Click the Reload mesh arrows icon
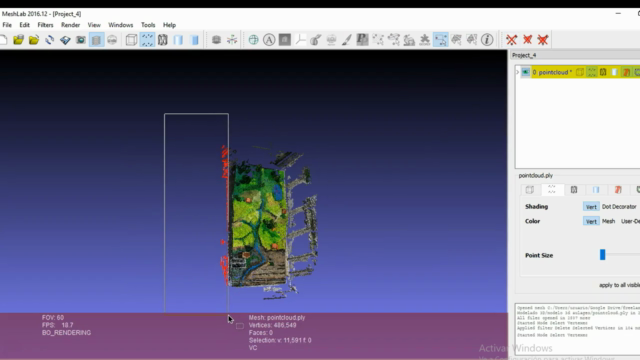 coord(49,40)
